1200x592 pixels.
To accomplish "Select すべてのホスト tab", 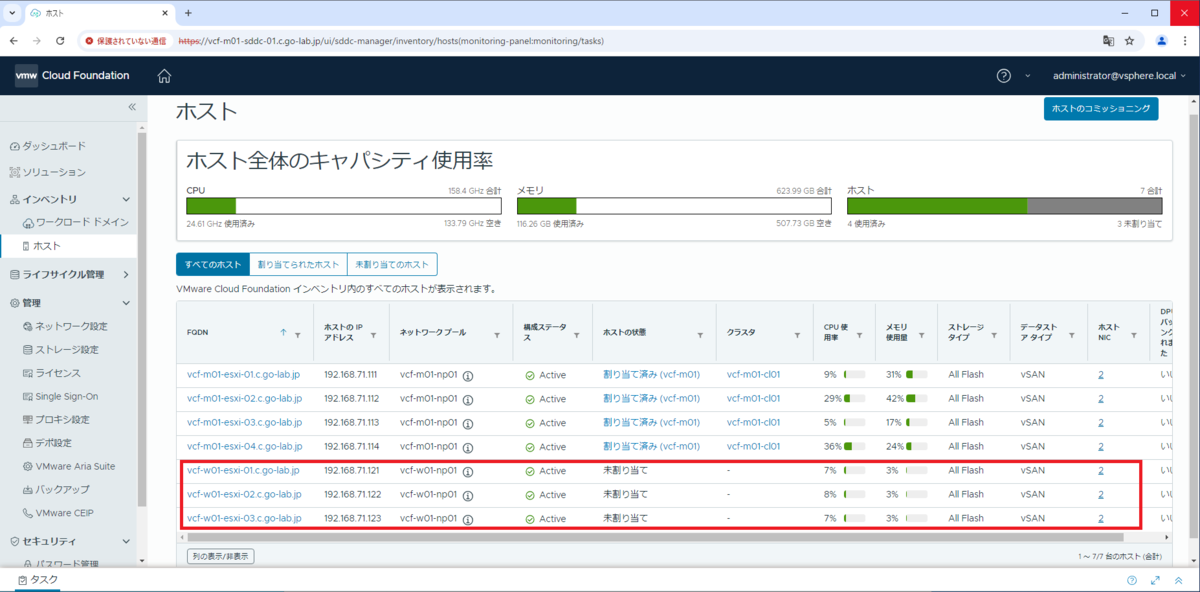I will pos(212,264).
